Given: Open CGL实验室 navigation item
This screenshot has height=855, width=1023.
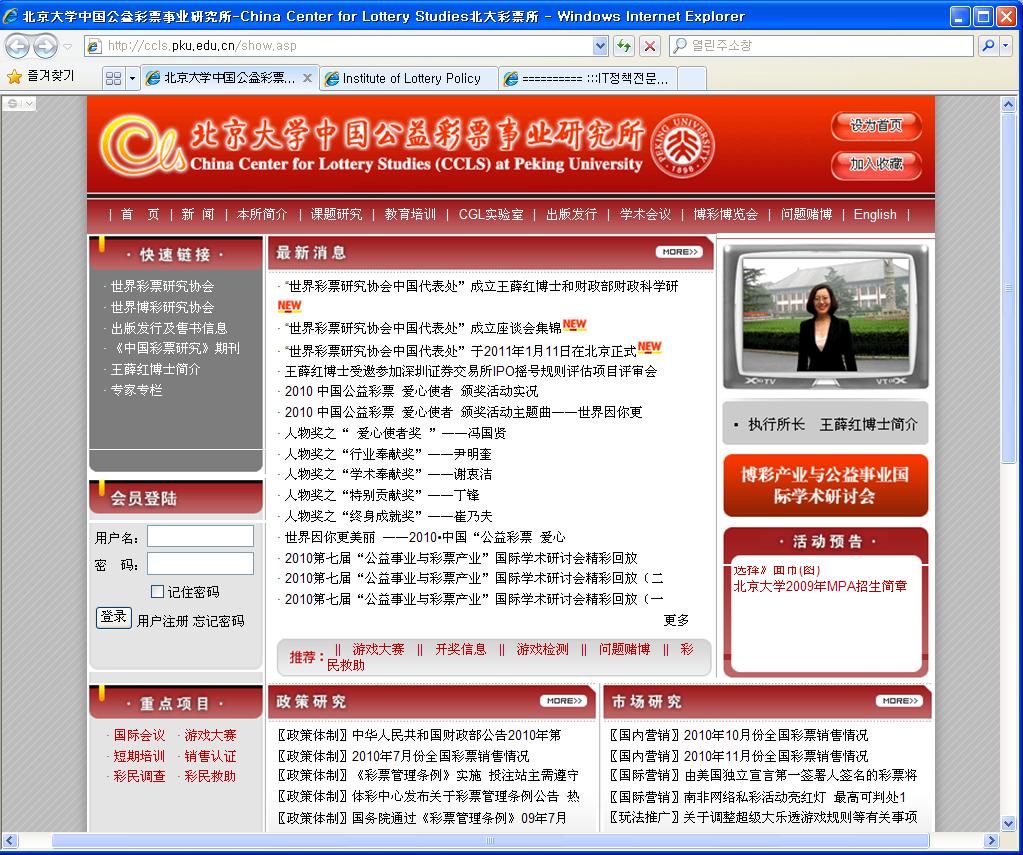Looking at the screenshot, I should 491,214.
